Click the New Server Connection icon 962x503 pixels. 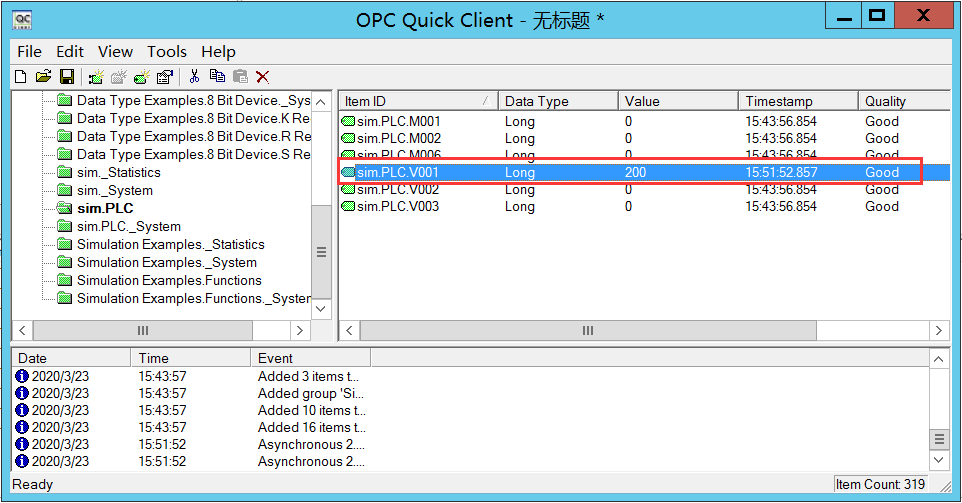tap(96, 77)
